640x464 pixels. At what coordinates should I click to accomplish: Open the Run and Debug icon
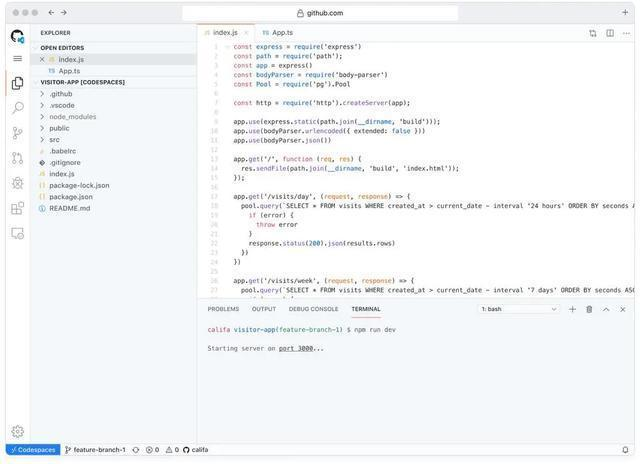pos(18,183)
